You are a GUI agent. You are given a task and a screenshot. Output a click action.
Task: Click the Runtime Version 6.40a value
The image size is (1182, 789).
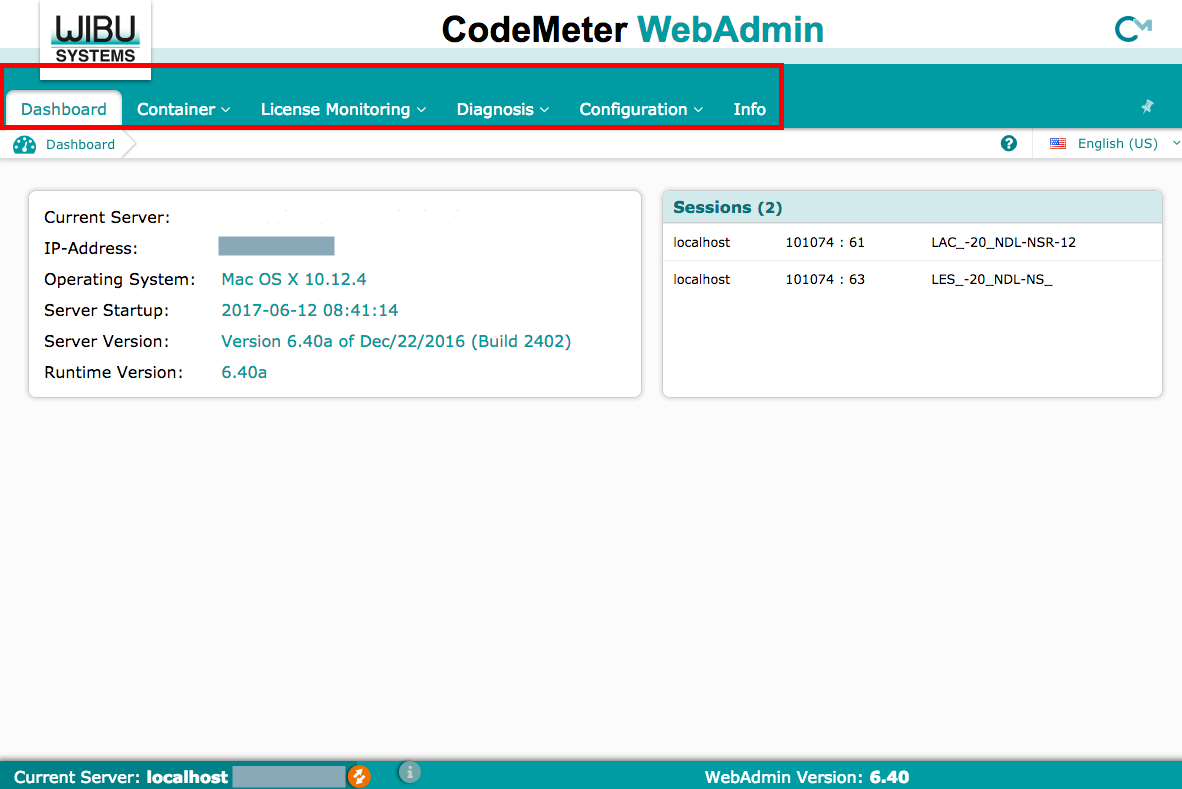pyautogui.click(x=243, y=372)
